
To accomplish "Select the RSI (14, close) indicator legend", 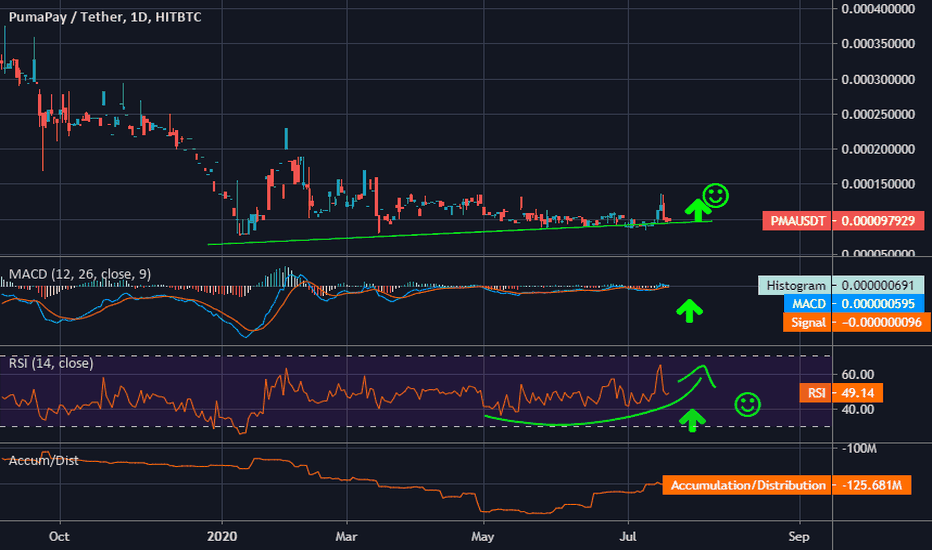I will (x=51, y=363).
